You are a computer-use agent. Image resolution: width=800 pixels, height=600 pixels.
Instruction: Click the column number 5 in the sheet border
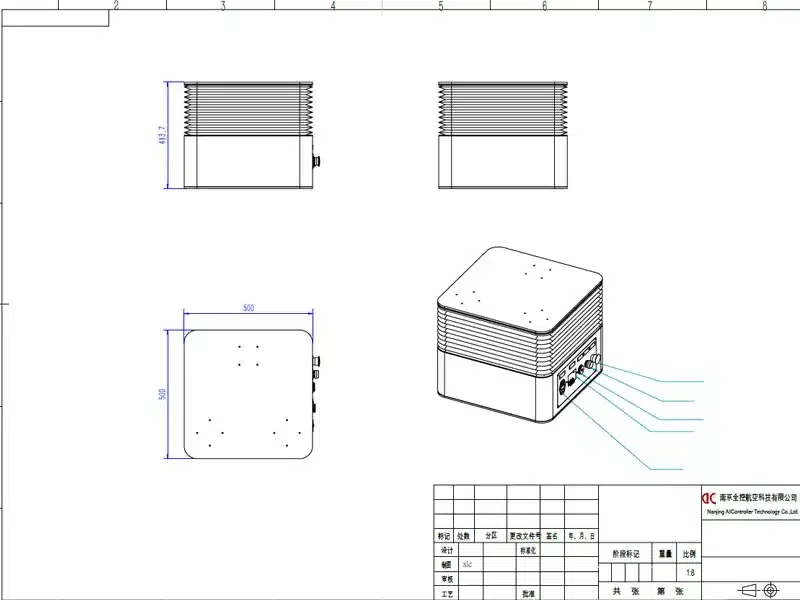tap(440, 8)
